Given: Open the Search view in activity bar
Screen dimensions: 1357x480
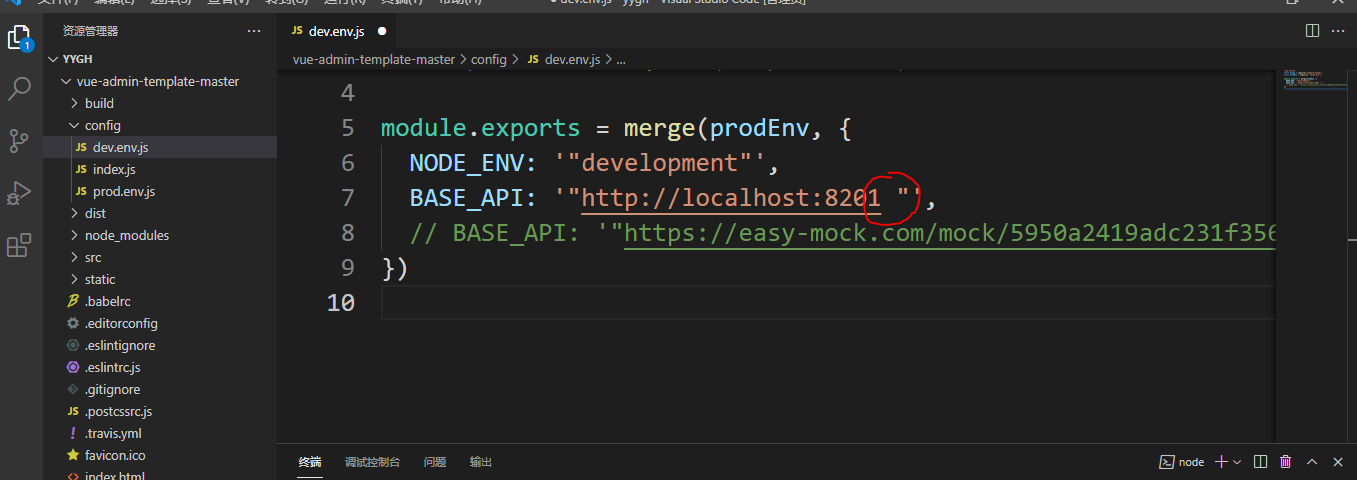Looking at the screenshot, I should click(x=19, y=89).
